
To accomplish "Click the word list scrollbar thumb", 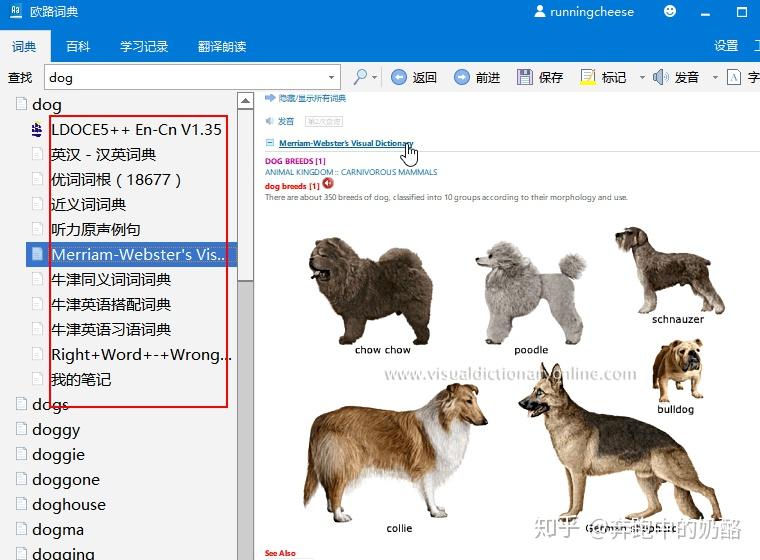I will (x=245, y=195).
